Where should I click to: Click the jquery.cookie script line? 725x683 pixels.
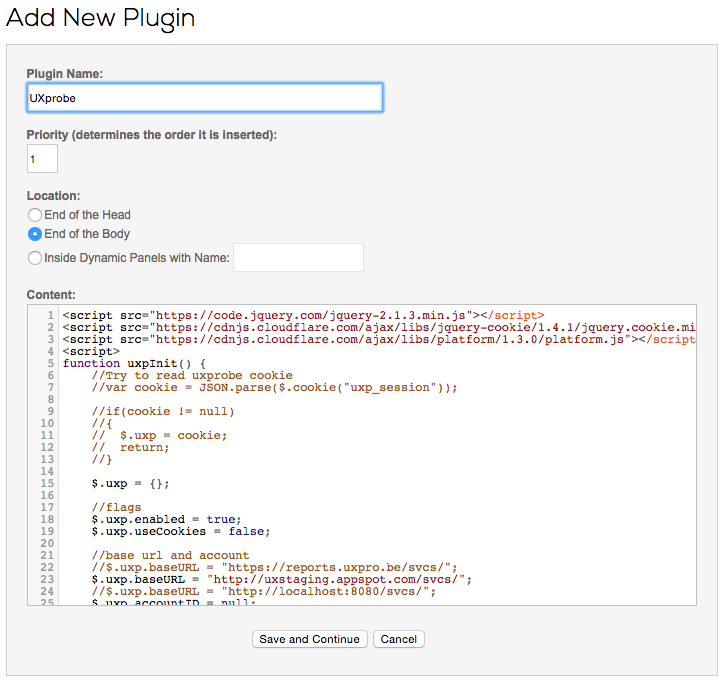pyautogui.click(x=379, y=327)
